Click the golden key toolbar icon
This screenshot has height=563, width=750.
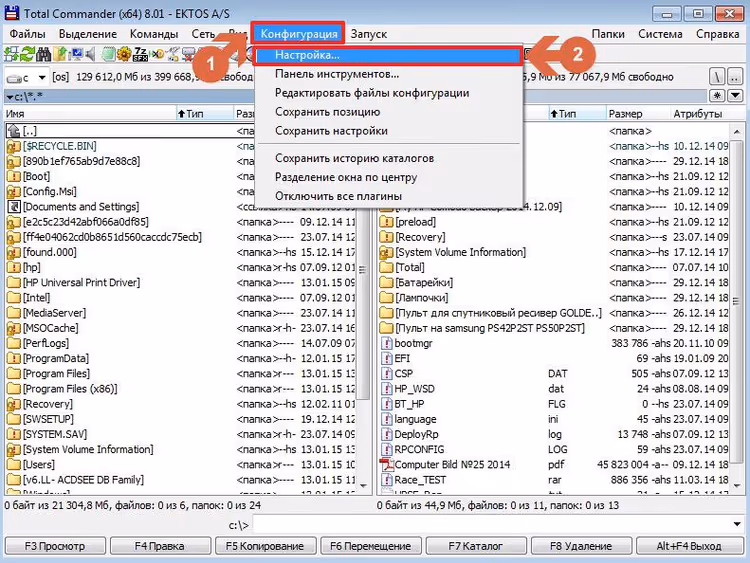tap(157, 54)
